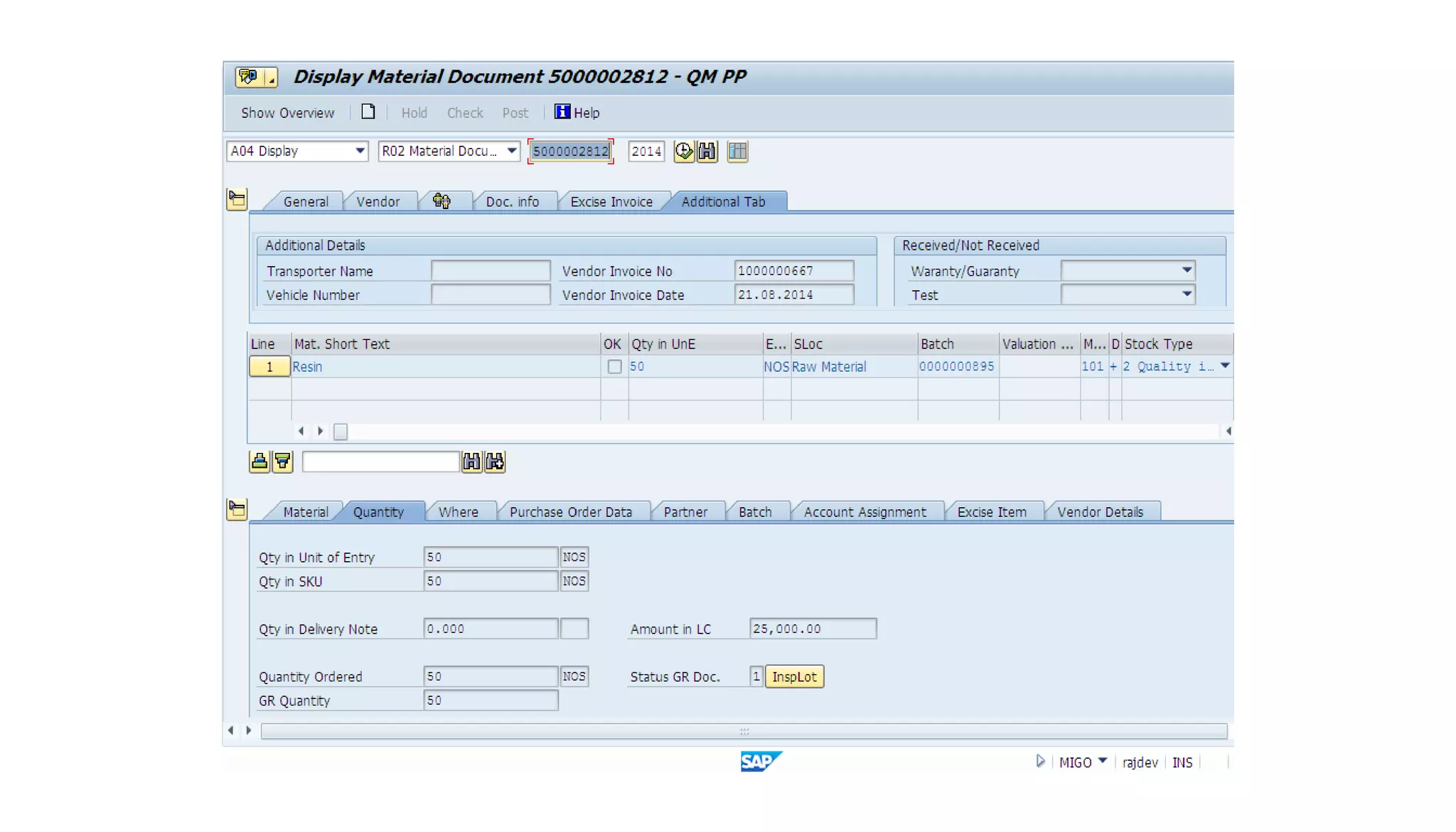Click the material document number field 5000002812
The width and height of the screenshot is (1456, 832).
(570, 151)
